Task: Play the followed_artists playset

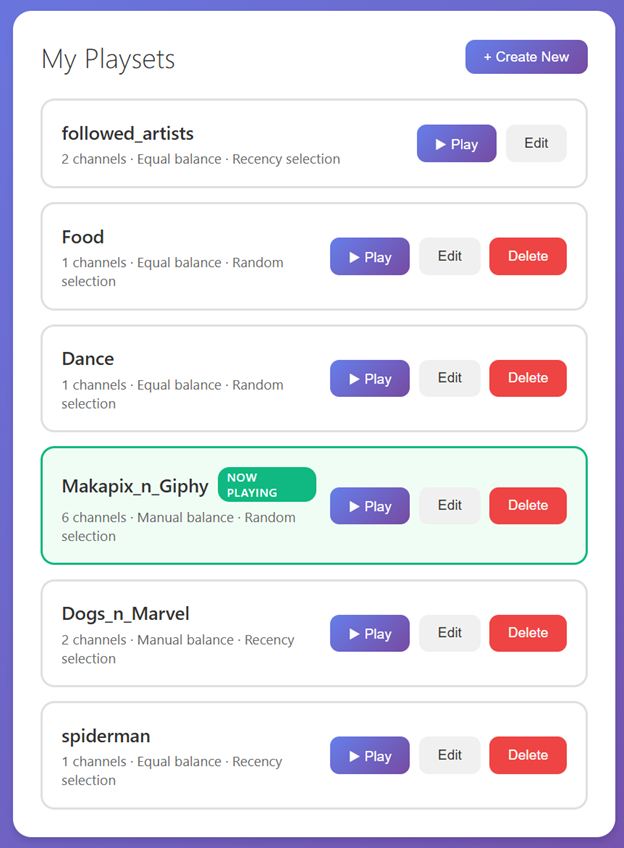Action: coord(456,144)
